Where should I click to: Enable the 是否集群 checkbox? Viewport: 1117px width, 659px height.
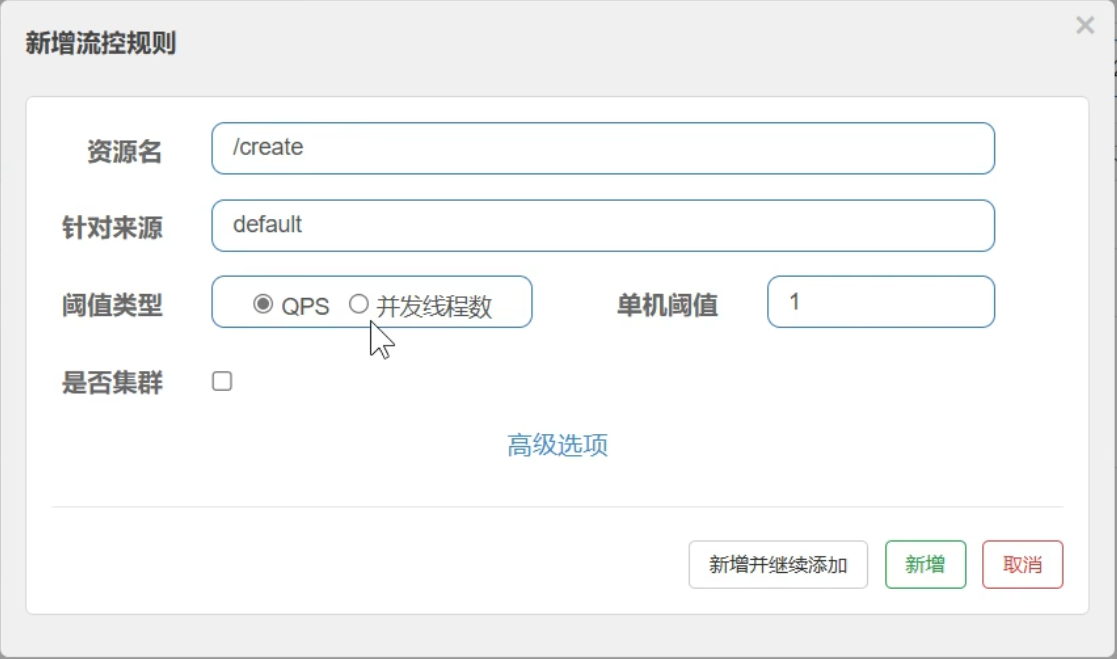pyautogui.click(x=222, y=381)
